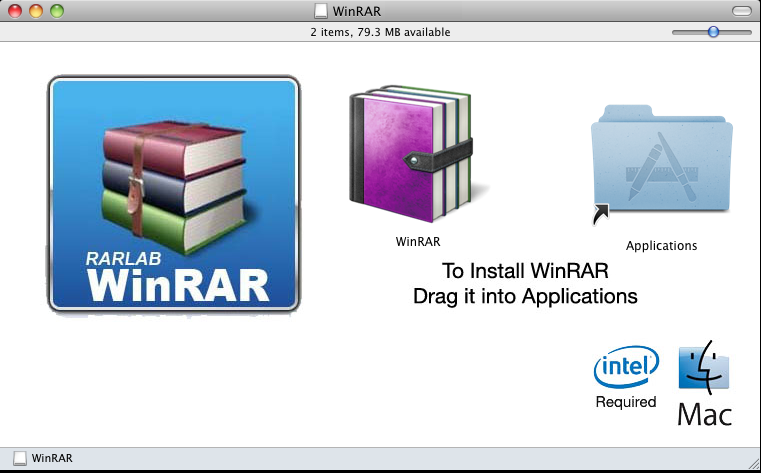Click the yellow minimize window button
The width and height of the screenshot is (761, 473).
(36, 11)
